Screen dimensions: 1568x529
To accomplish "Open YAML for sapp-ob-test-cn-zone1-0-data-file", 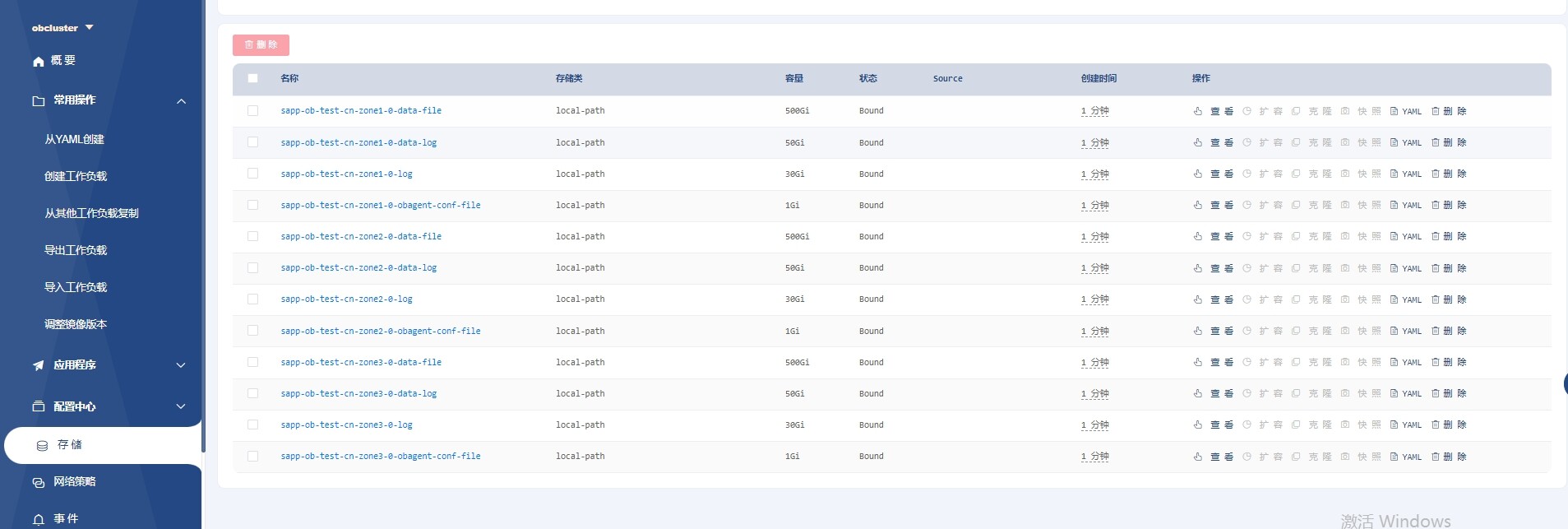I will point(1406,111).
